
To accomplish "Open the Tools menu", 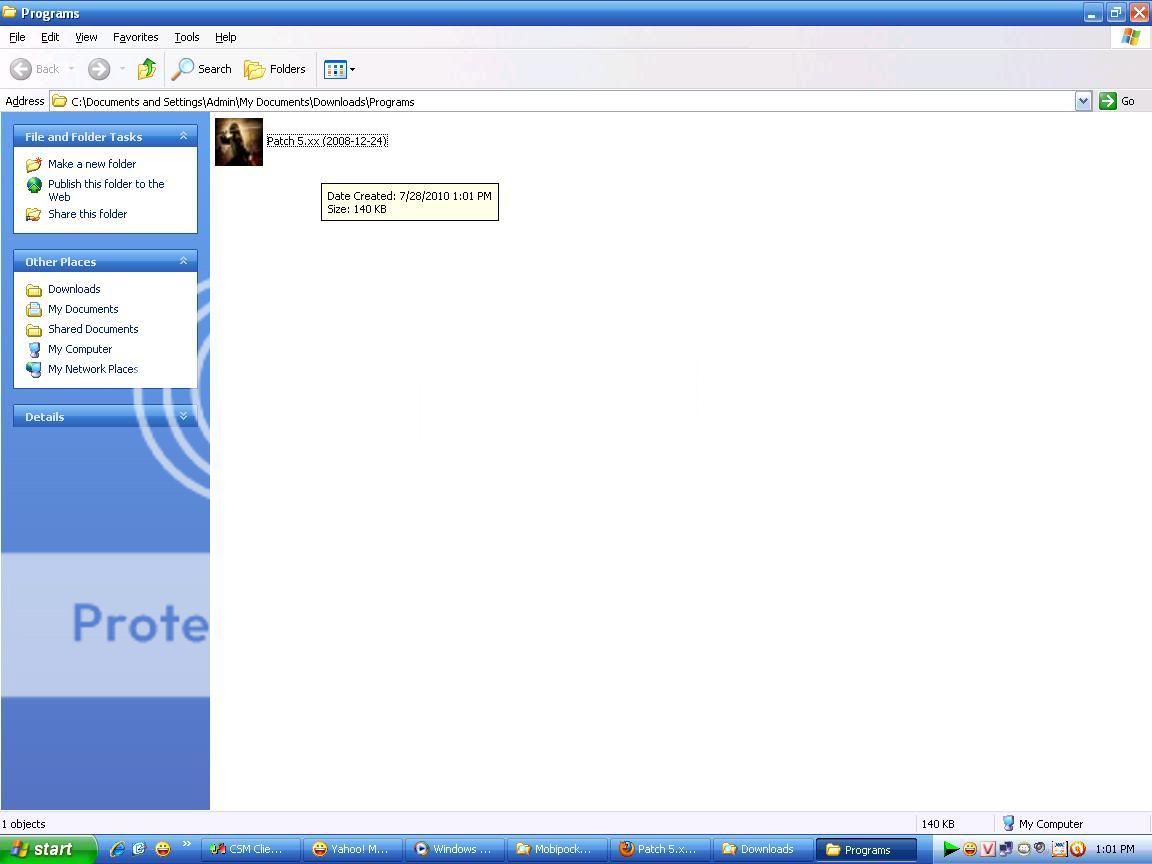I will coord(187,37).
